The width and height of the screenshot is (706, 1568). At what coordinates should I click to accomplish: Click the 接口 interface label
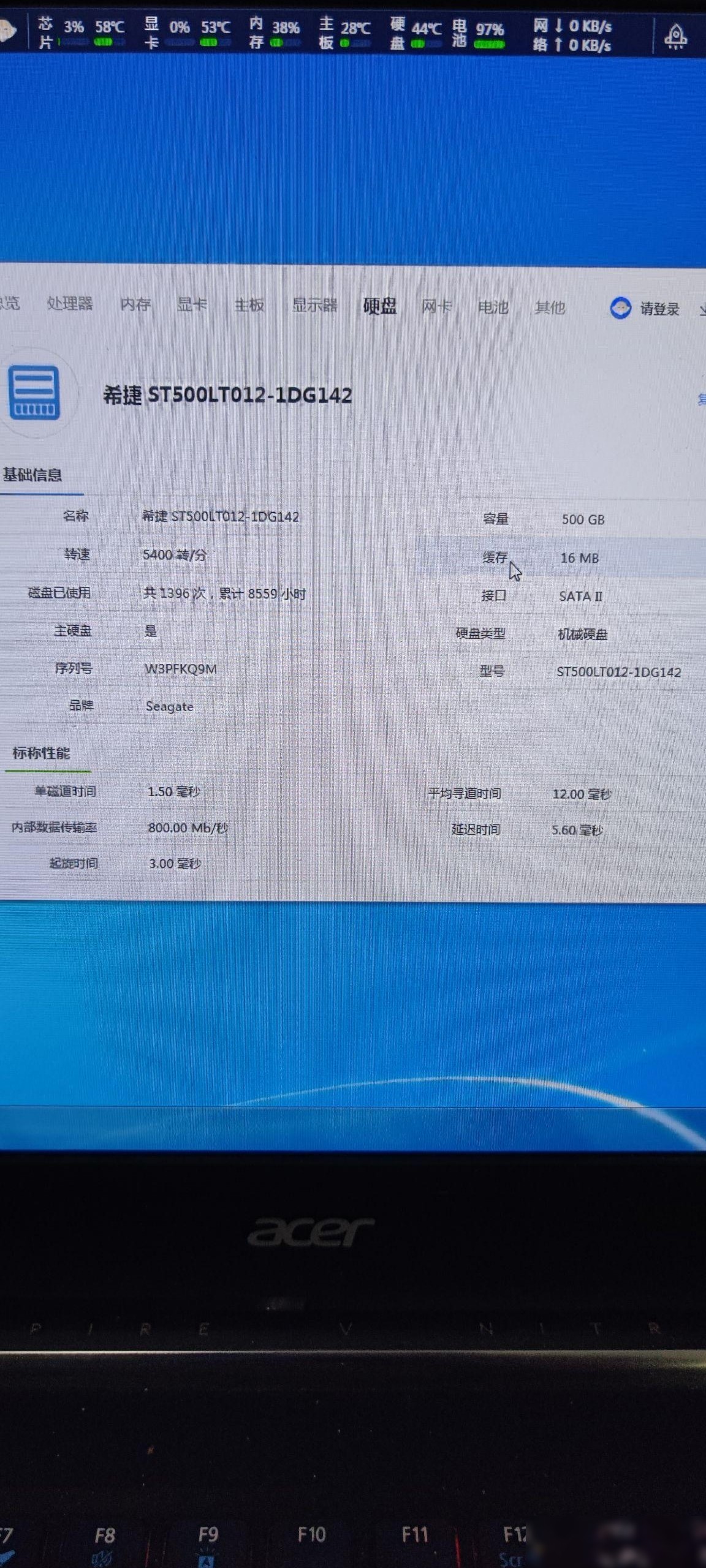click(x=493, y=595)
